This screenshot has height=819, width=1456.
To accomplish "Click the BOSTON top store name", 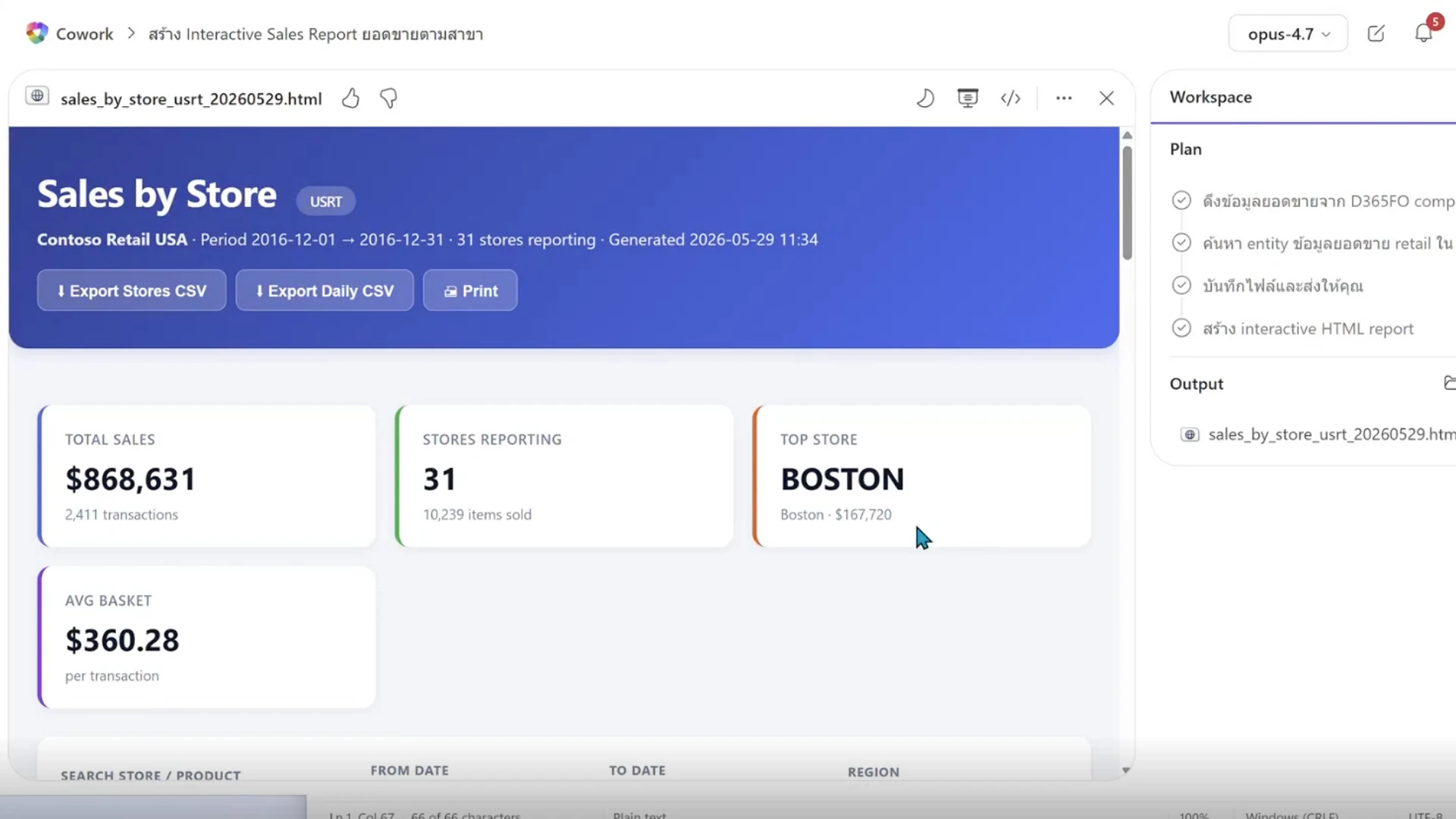I will (842, 479).
